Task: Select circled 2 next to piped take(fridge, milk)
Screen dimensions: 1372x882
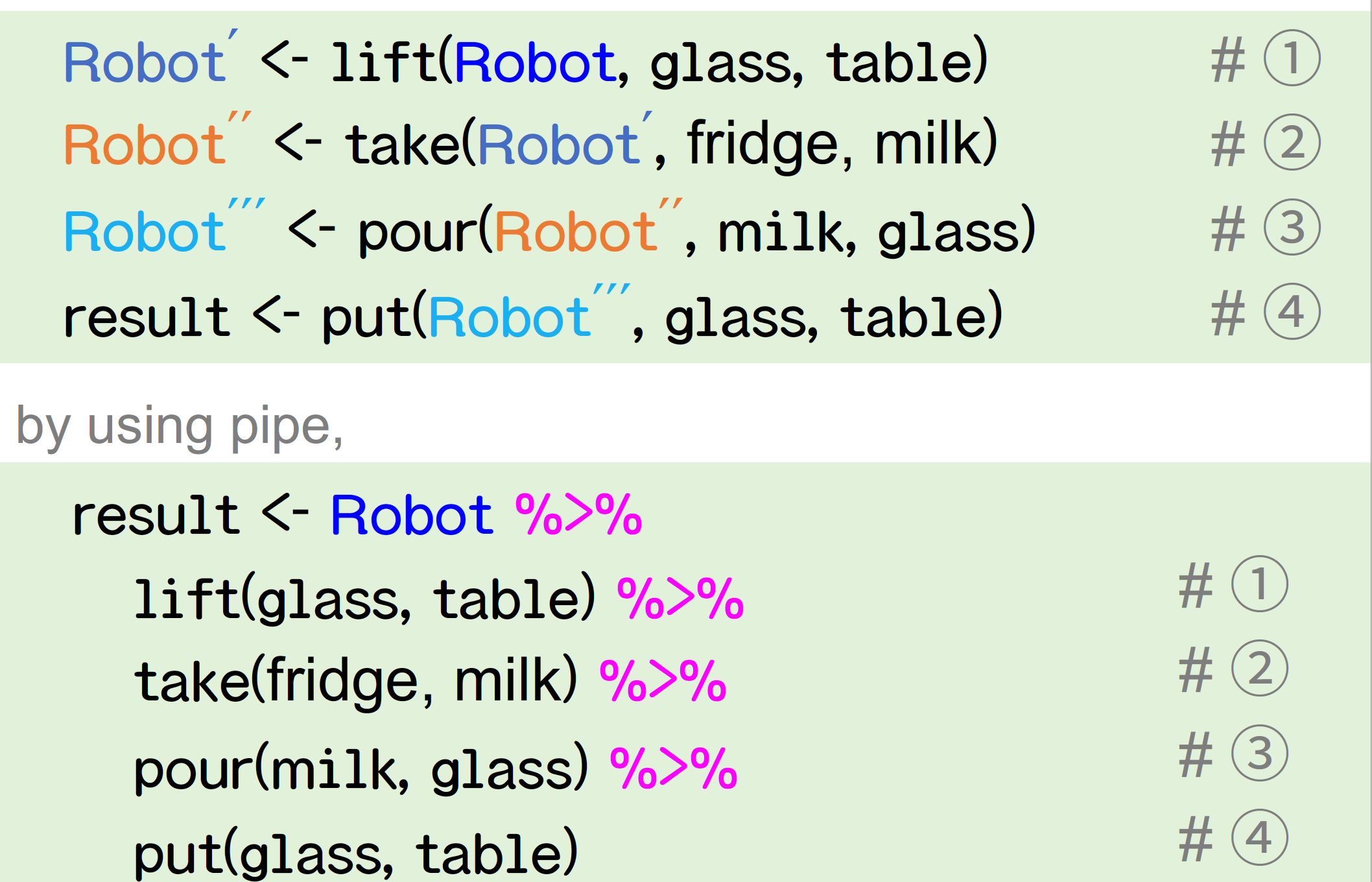Action: tap(1259, 669)
